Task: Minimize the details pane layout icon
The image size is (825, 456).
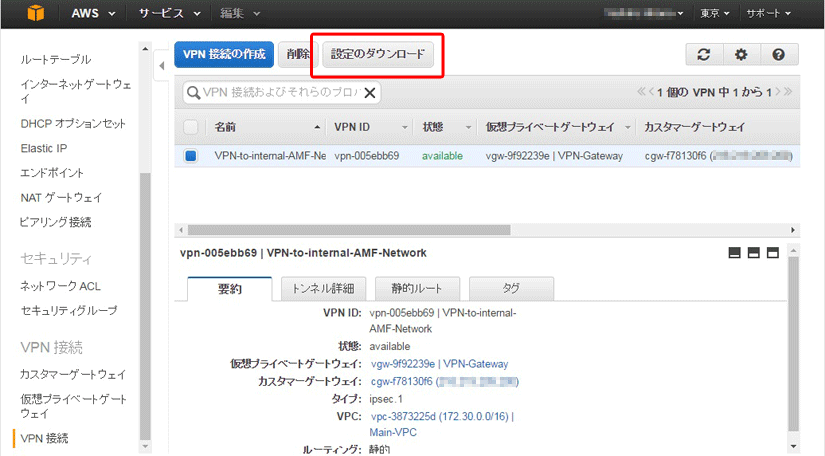Action: point(735,253)
